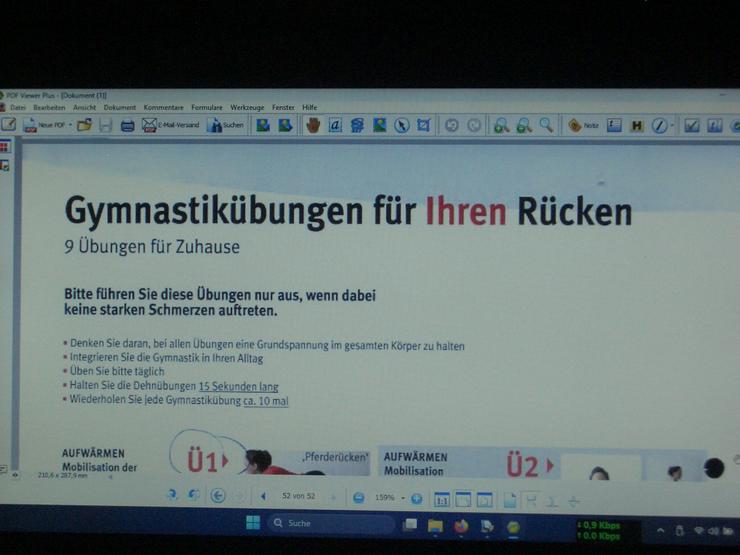Click zoom in plus button
This screenshot has height=555, width=740.
416,497
